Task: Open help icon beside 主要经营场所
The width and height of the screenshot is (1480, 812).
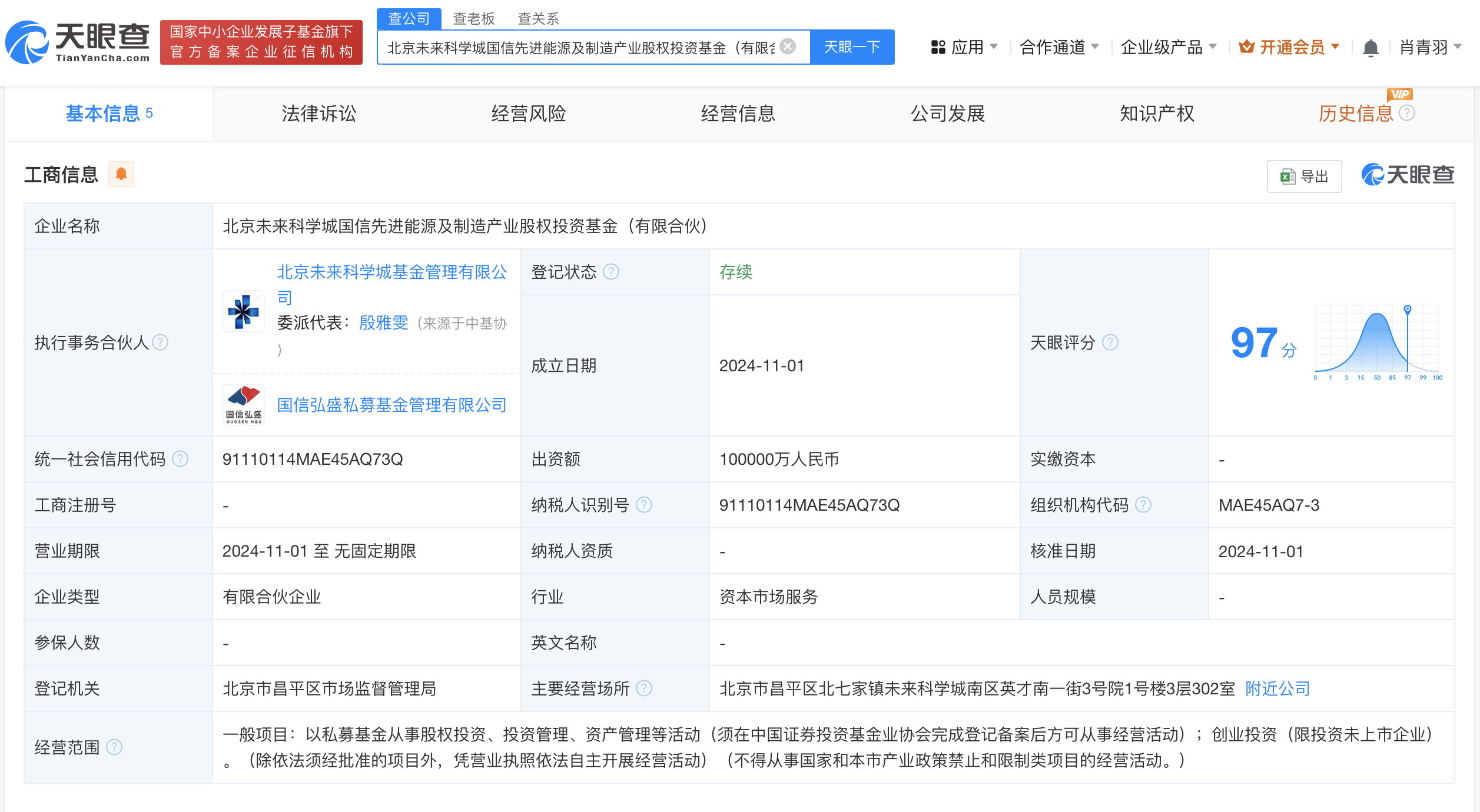Action: click(x=644, y=688)
